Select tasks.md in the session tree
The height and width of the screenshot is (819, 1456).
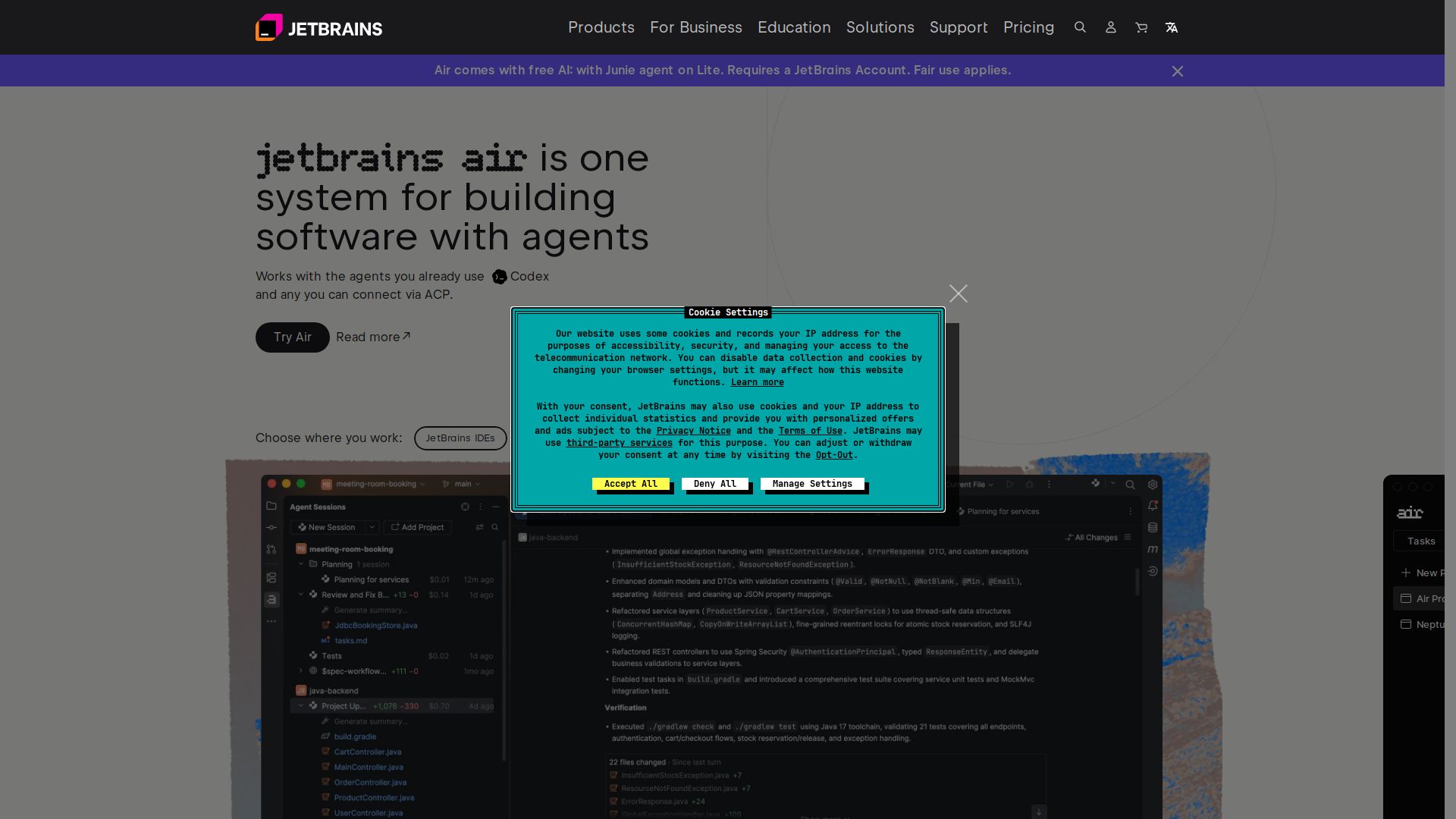pos(350,641)
